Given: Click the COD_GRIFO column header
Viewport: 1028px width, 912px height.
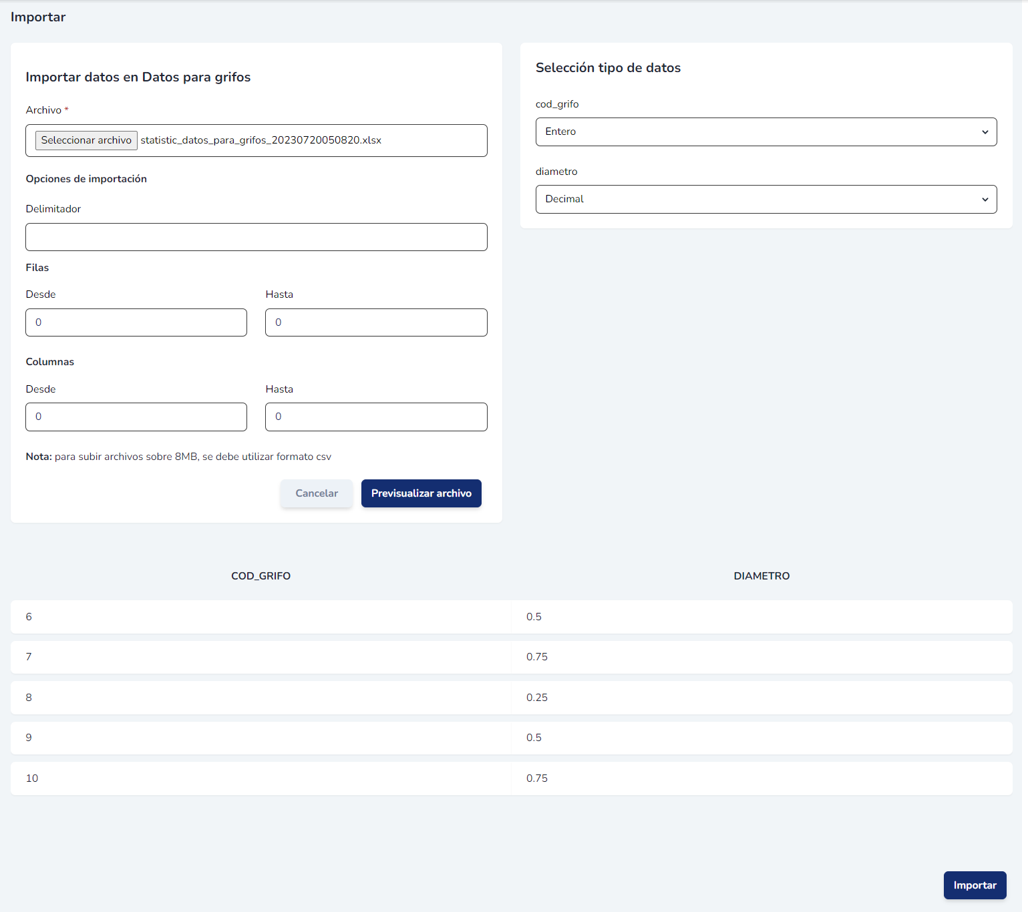Looking at the screenshot, I should [x=261, y=576].
